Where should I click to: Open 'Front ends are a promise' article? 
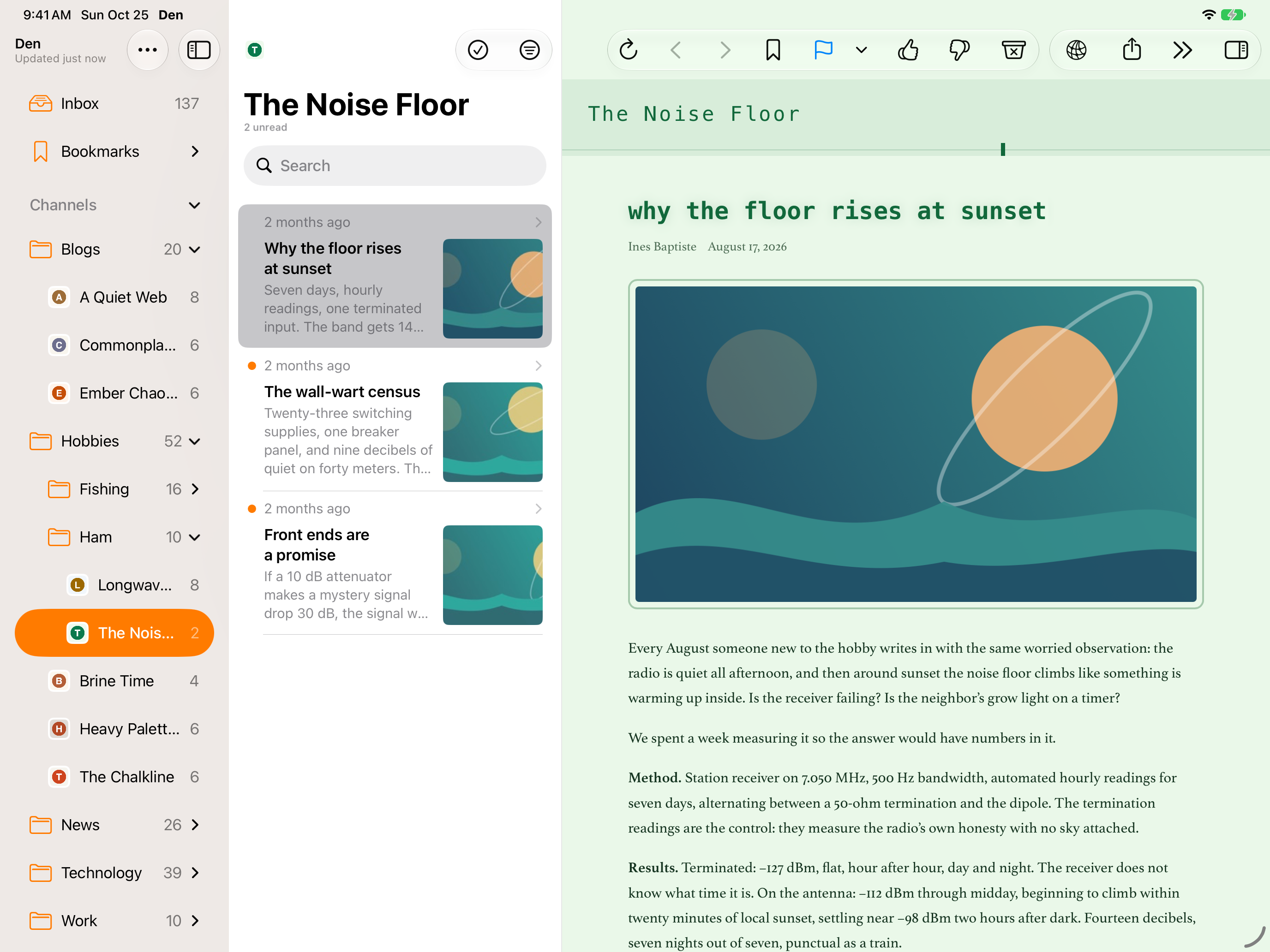(395, 564)
